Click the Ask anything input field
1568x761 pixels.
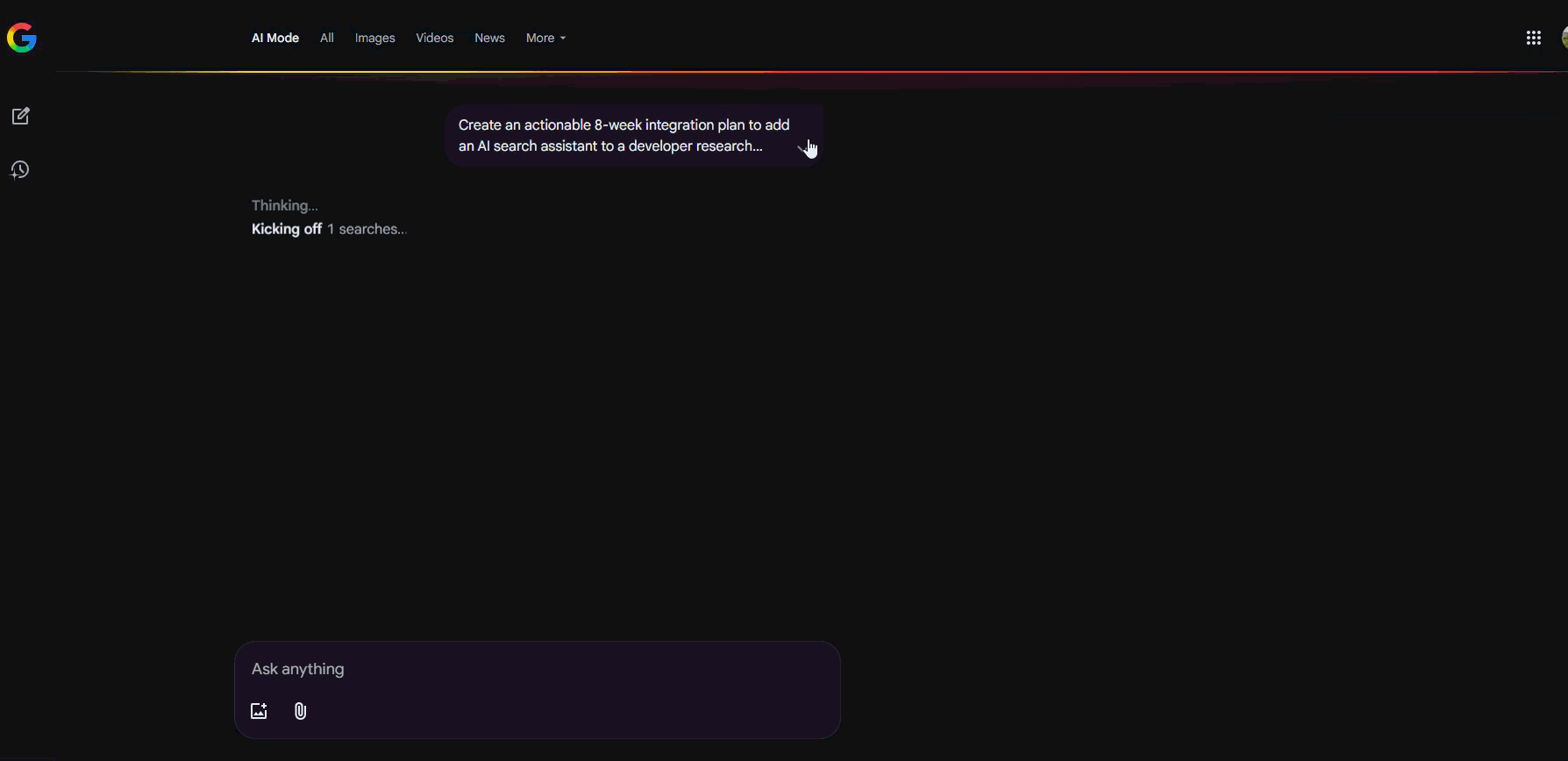[537, 669]
